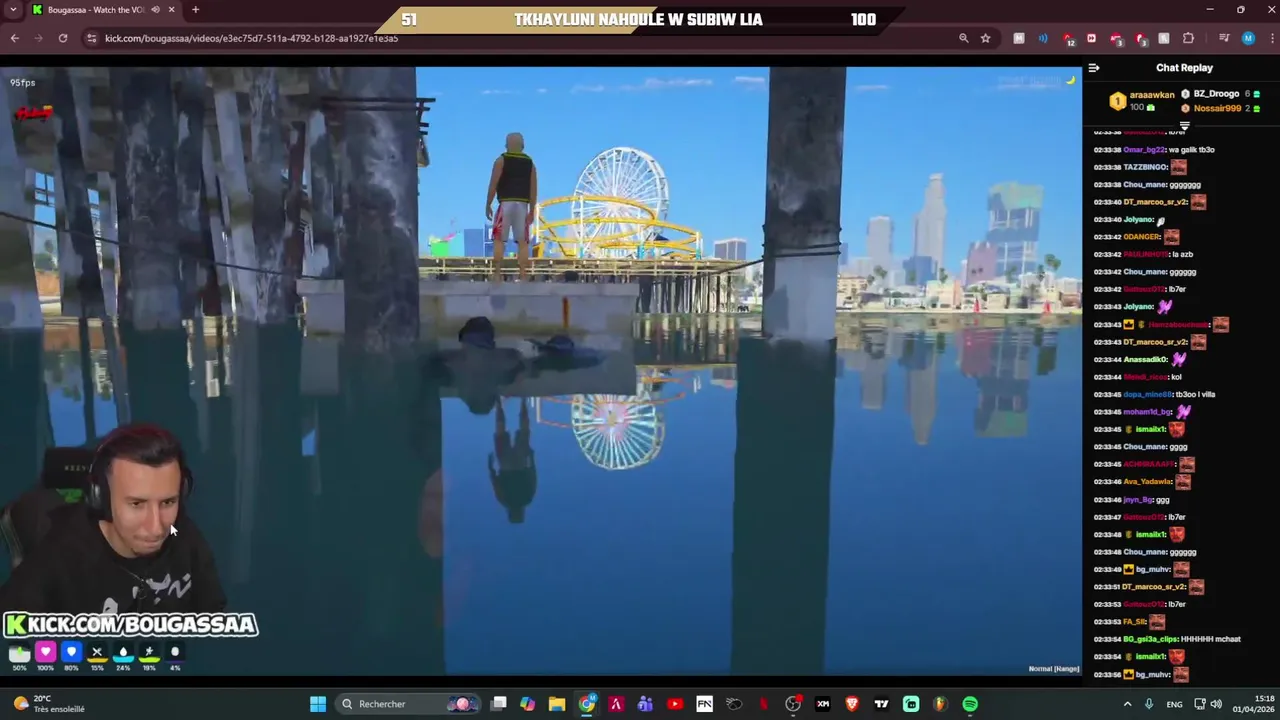
Task: Open Task View on taskbar
Action: [x=499, y=704]
